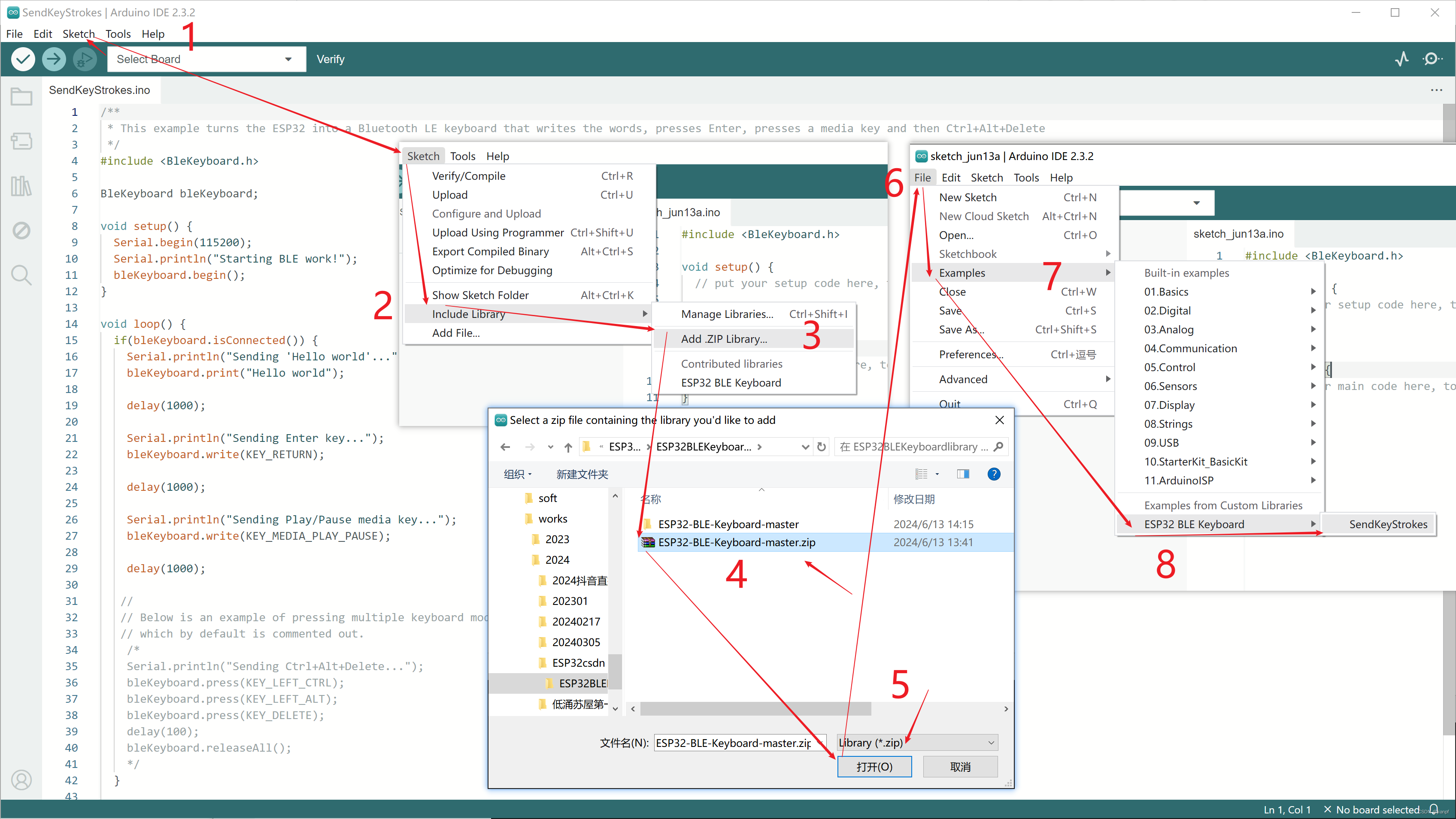Toggle the preview pane icon in dialog
The image size is (1456, 819).
pos(963,474)
